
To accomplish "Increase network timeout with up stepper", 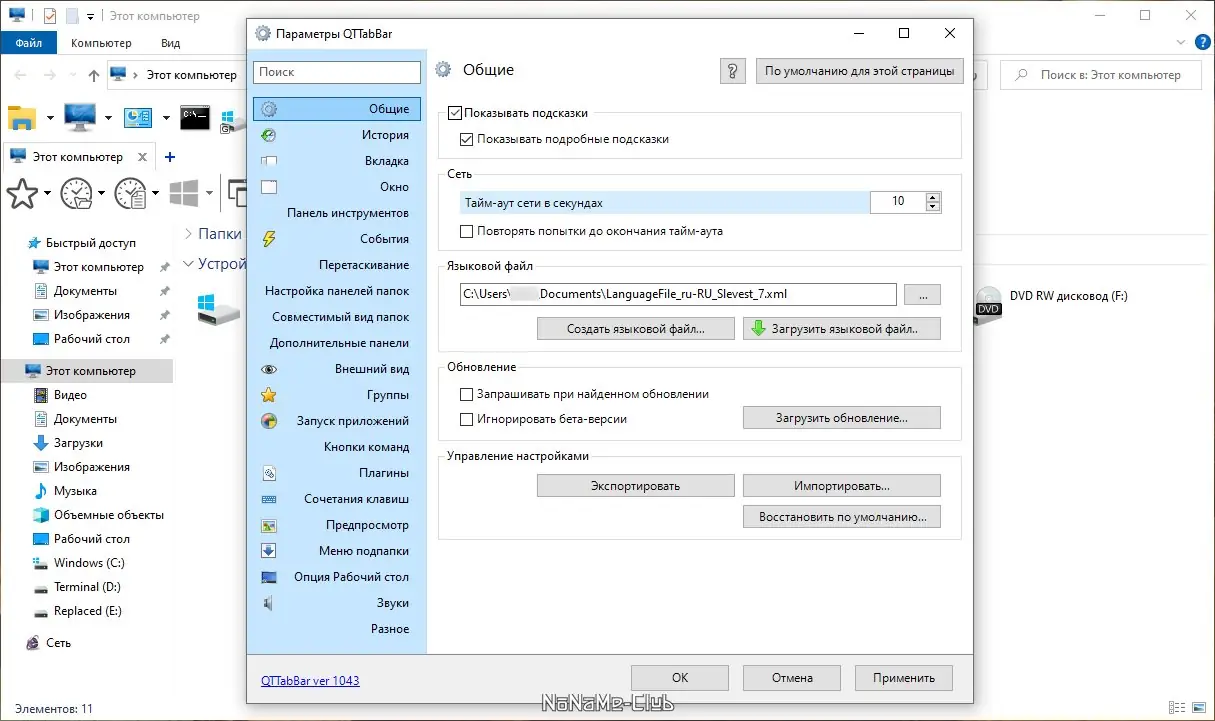I will 933,197.
